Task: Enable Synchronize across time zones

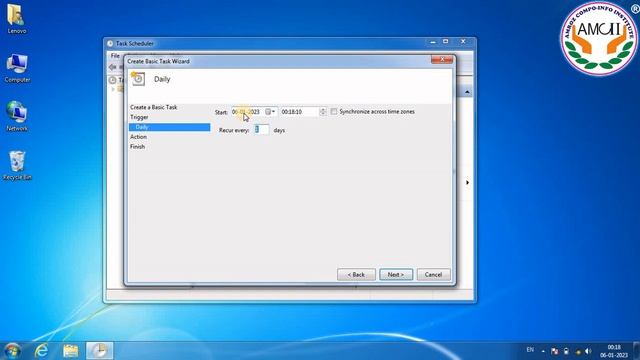Action: click(334, 111)
